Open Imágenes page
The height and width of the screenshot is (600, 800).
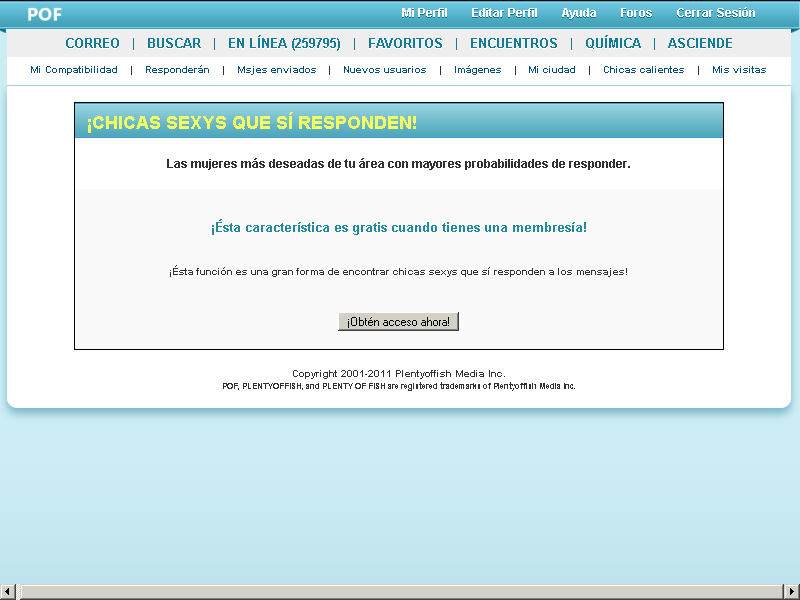point(478,70)
